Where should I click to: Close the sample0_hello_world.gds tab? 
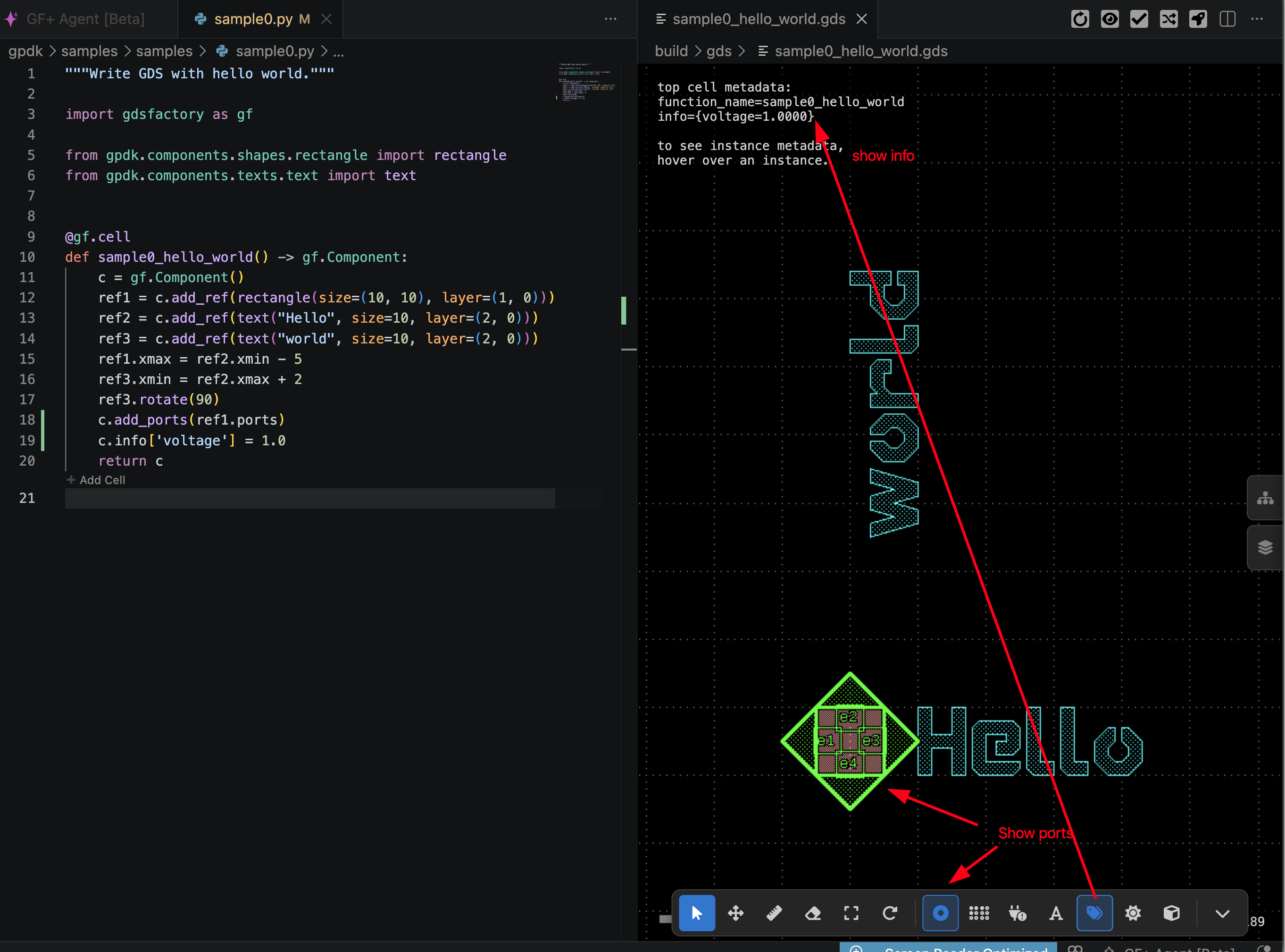(x=861, y=19)
